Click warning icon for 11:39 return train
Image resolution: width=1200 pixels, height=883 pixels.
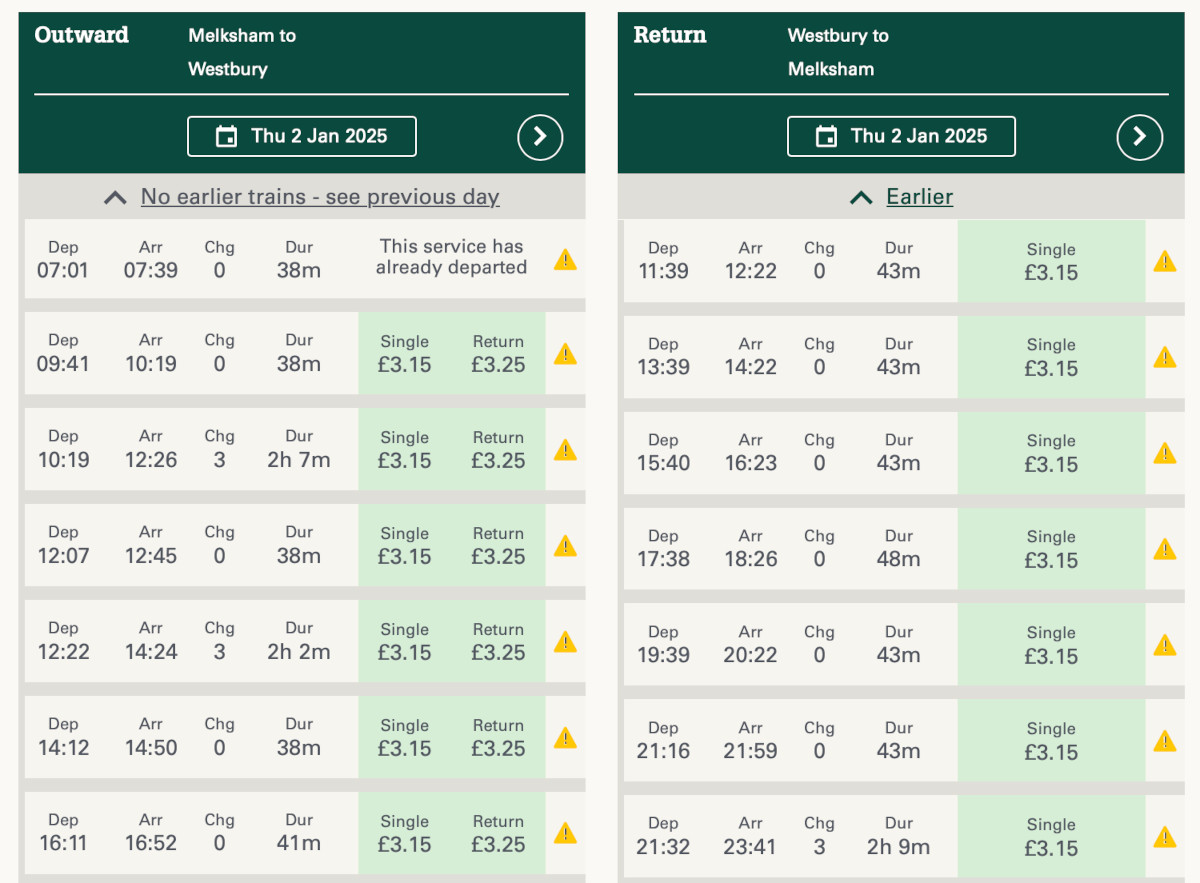pos(1164,262)
